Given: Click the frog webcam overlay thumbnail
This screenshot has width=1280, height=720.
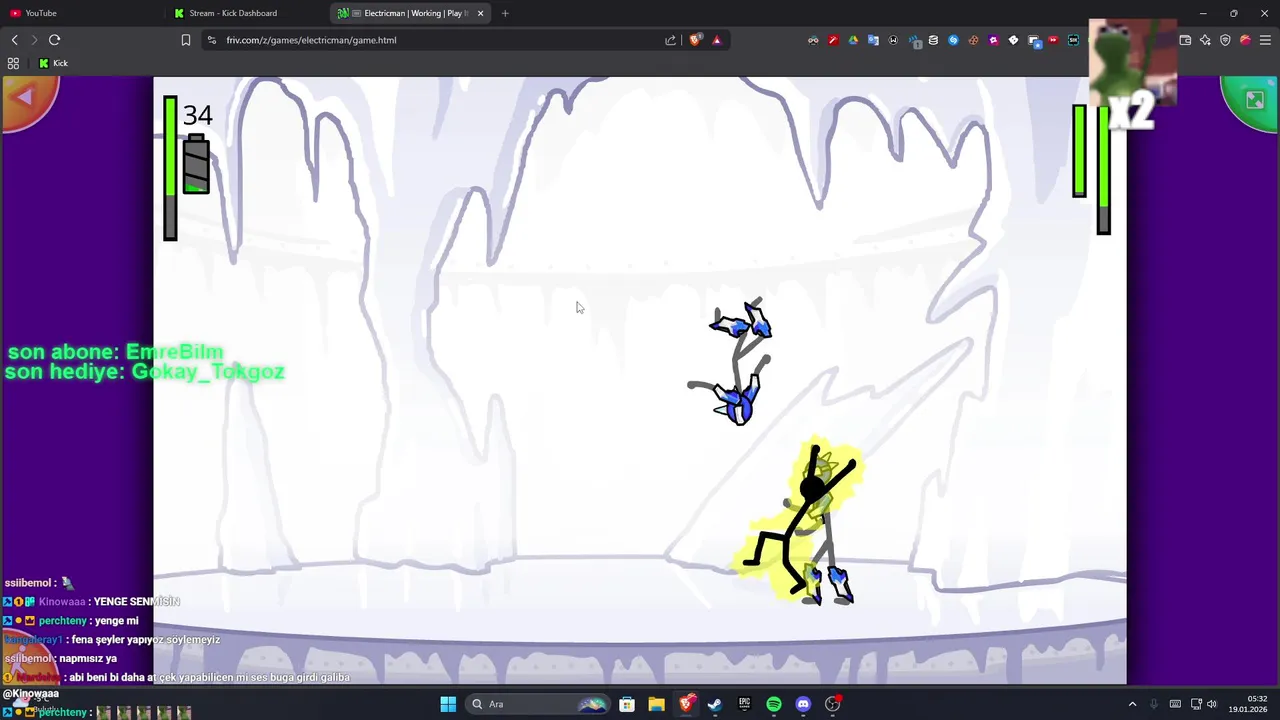Looking at the screenshot, I should pyautogui.click(x=1132, y=62).
